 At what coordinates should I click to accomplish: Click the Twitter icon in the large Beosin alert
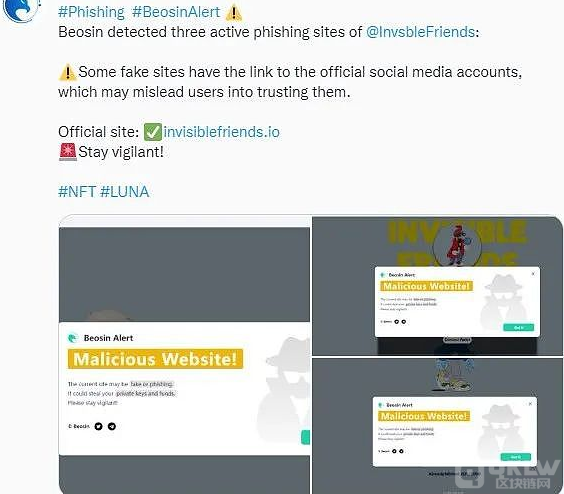pos(98,426)
